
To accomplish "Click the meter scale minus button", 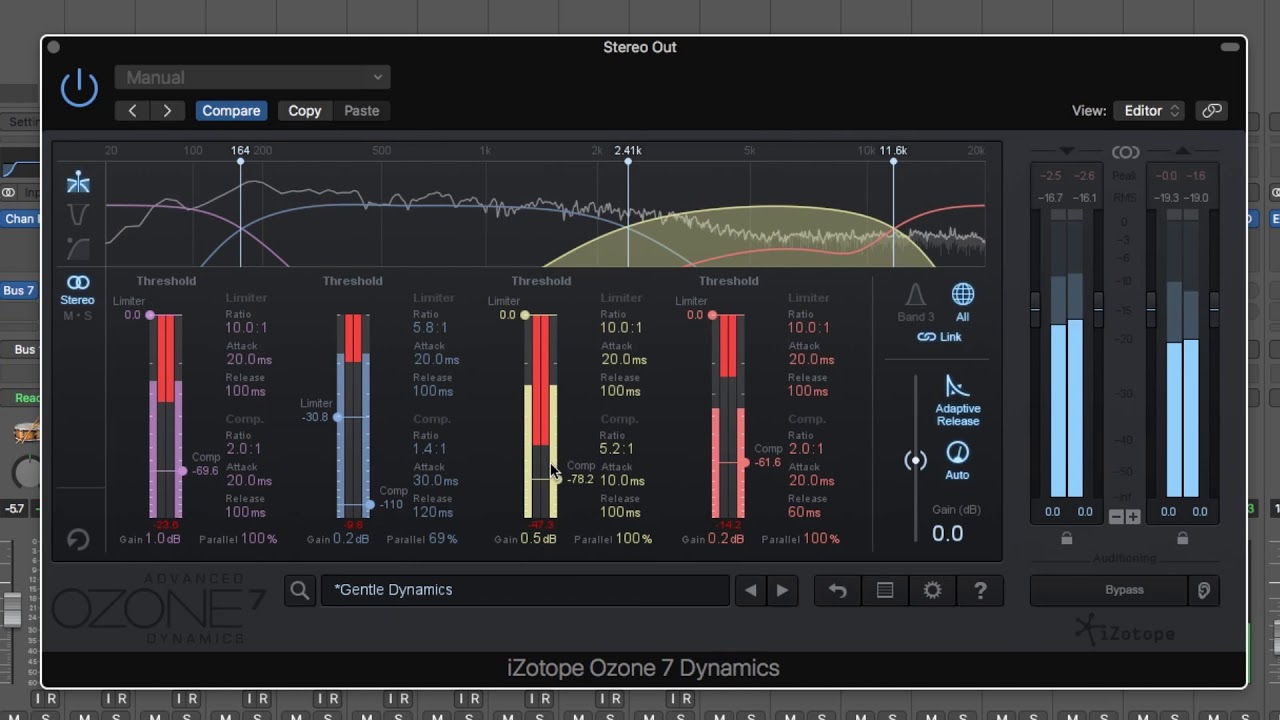I will point(1117,517).
